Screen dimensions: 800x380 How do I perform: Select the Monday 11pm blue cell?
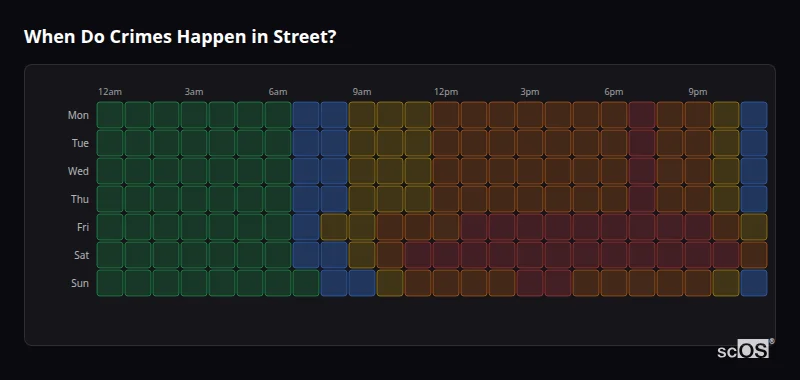pos(754,115)
